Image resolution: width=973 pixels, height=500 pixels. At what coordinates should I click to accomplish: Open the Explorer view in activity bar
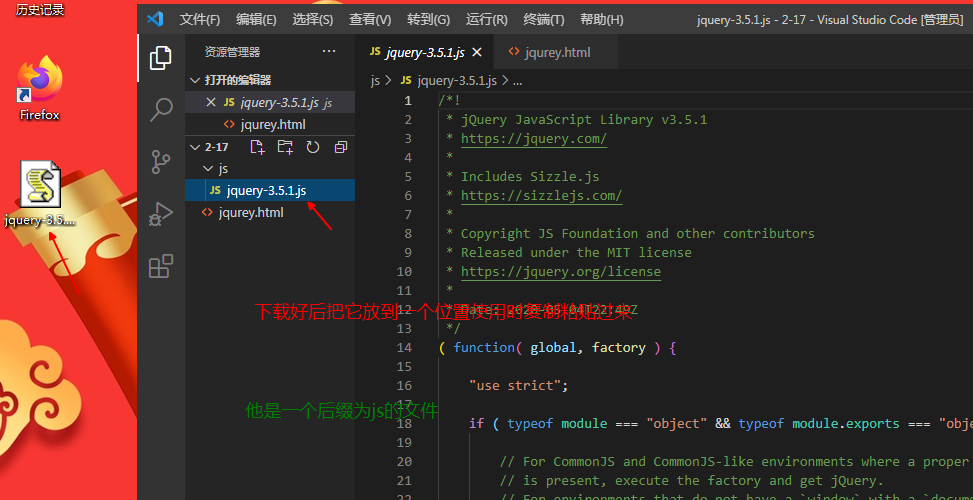tap(161, 58)
